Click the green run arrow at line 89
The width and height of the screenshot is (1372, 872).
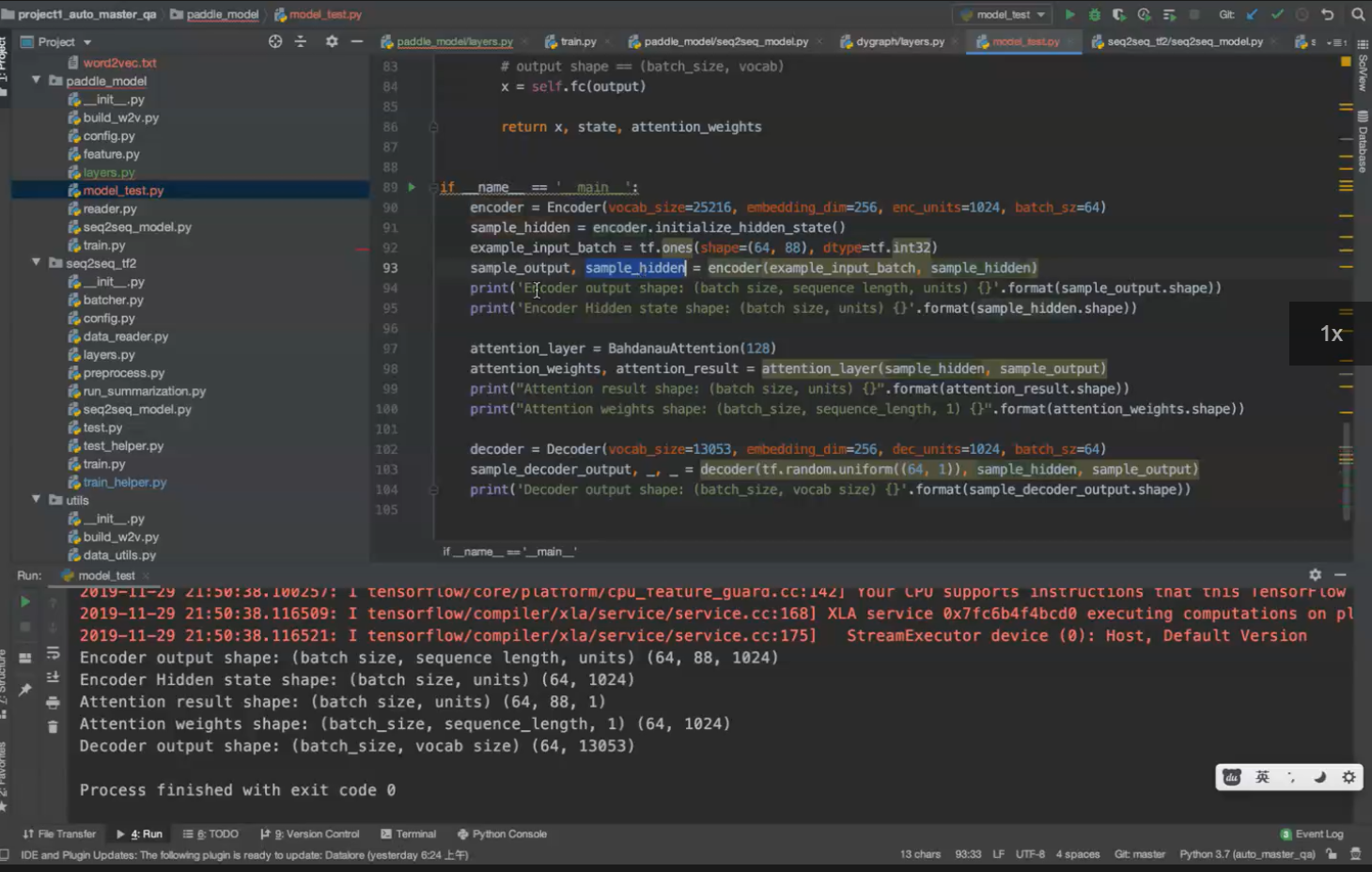(412, 187)
